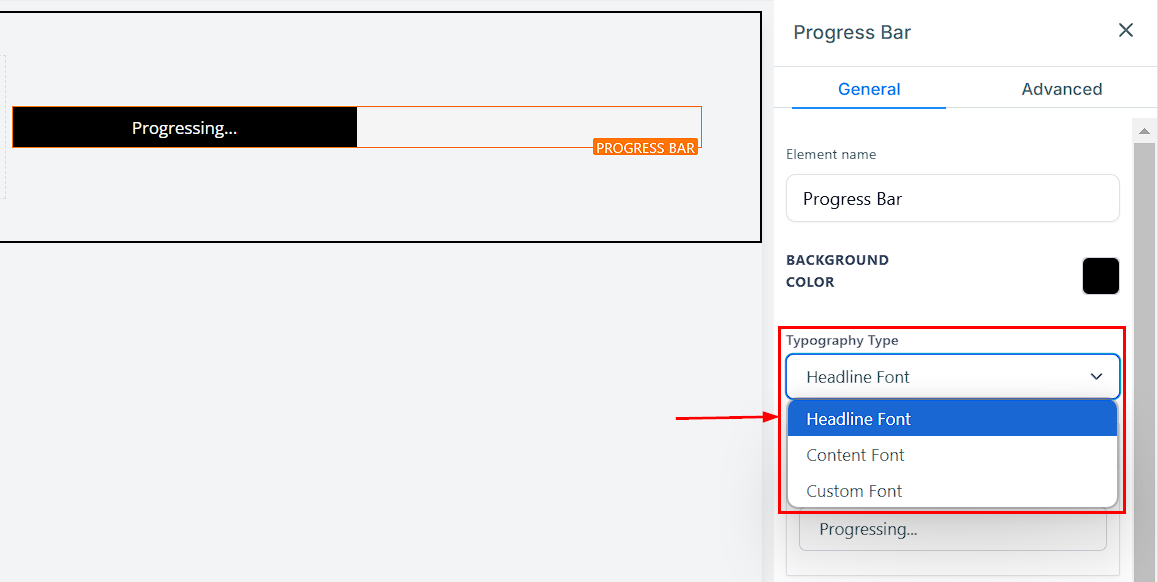Click the Progress Bar panel heading
This screenshot has width=1158, height=582.
point(852,32)
